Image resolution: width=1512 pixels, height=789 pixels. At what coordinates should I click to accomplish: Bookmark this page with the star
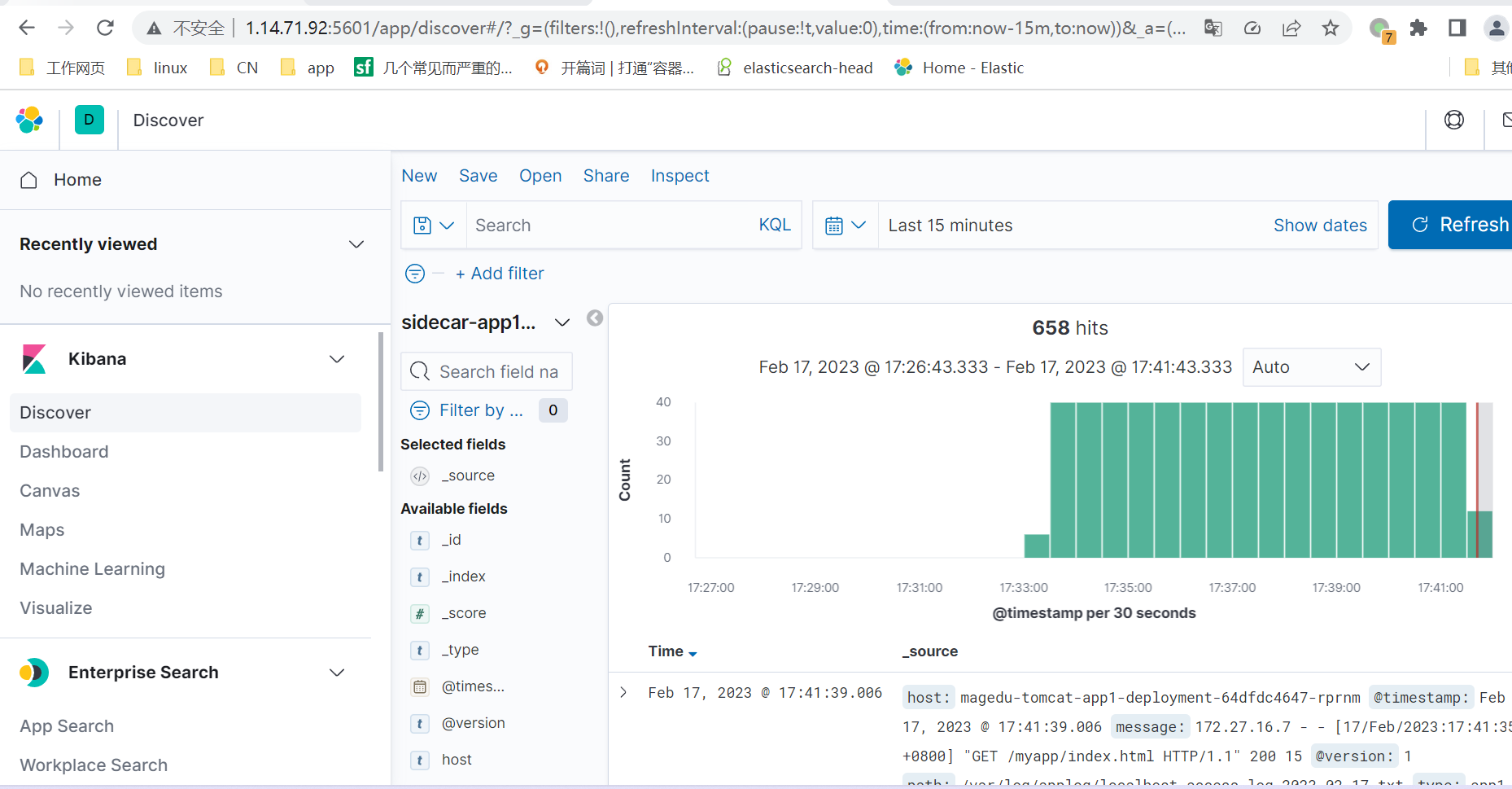pos(1331,28)
